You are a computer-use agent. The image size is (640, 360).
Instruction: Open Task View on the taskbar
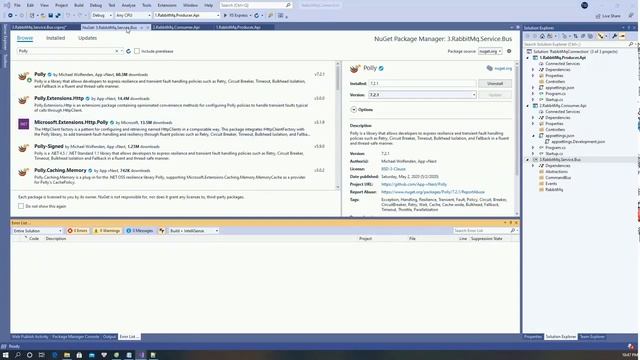[41, 355]
